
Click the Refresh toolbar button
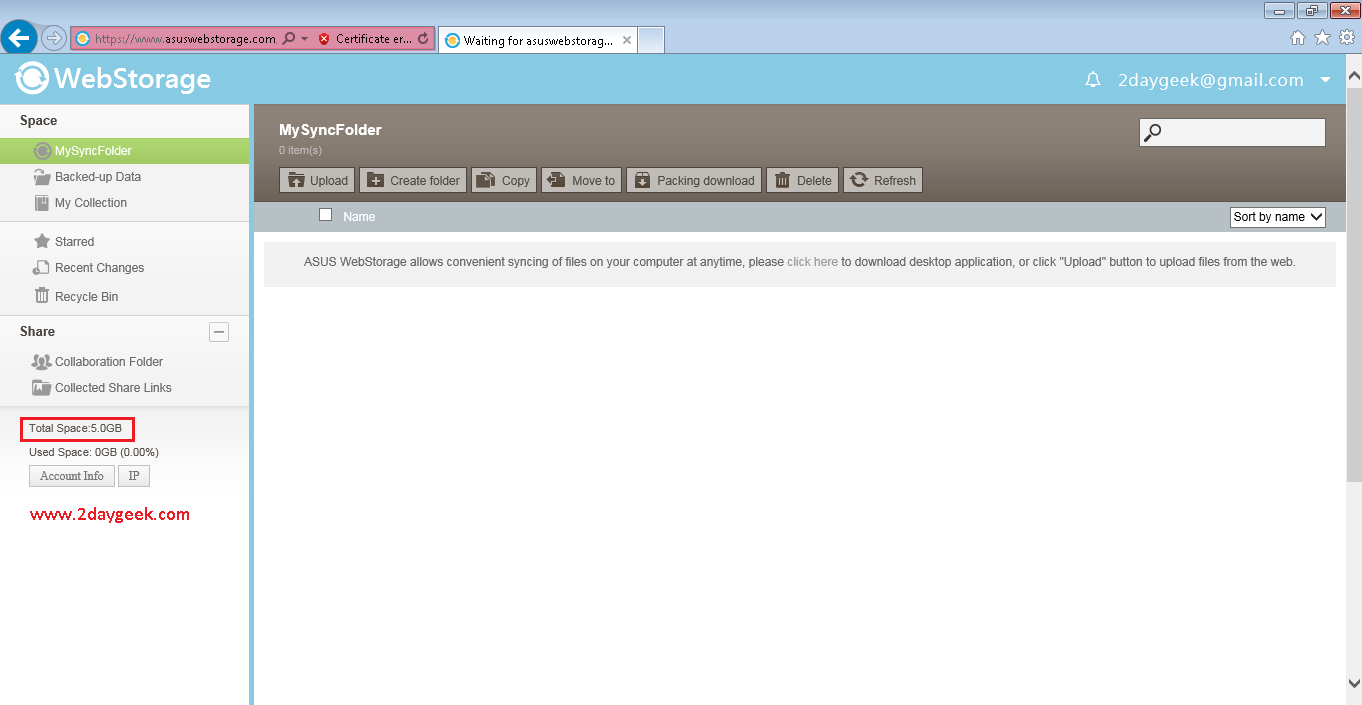pos(883,180)
